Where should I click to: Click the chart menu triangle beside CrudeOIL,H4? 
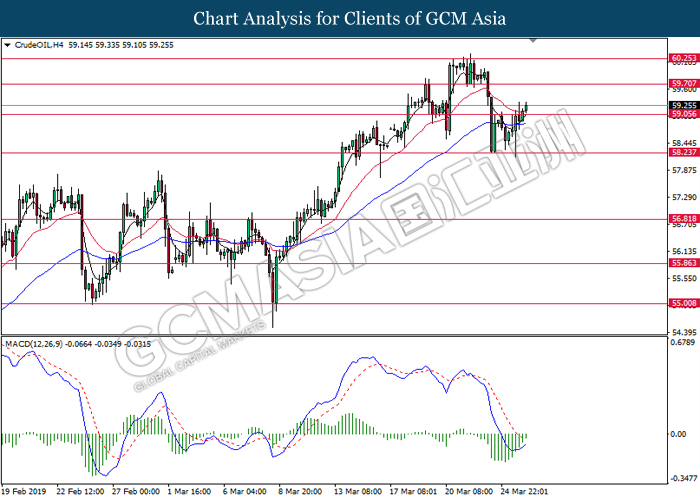coord(7,45)
